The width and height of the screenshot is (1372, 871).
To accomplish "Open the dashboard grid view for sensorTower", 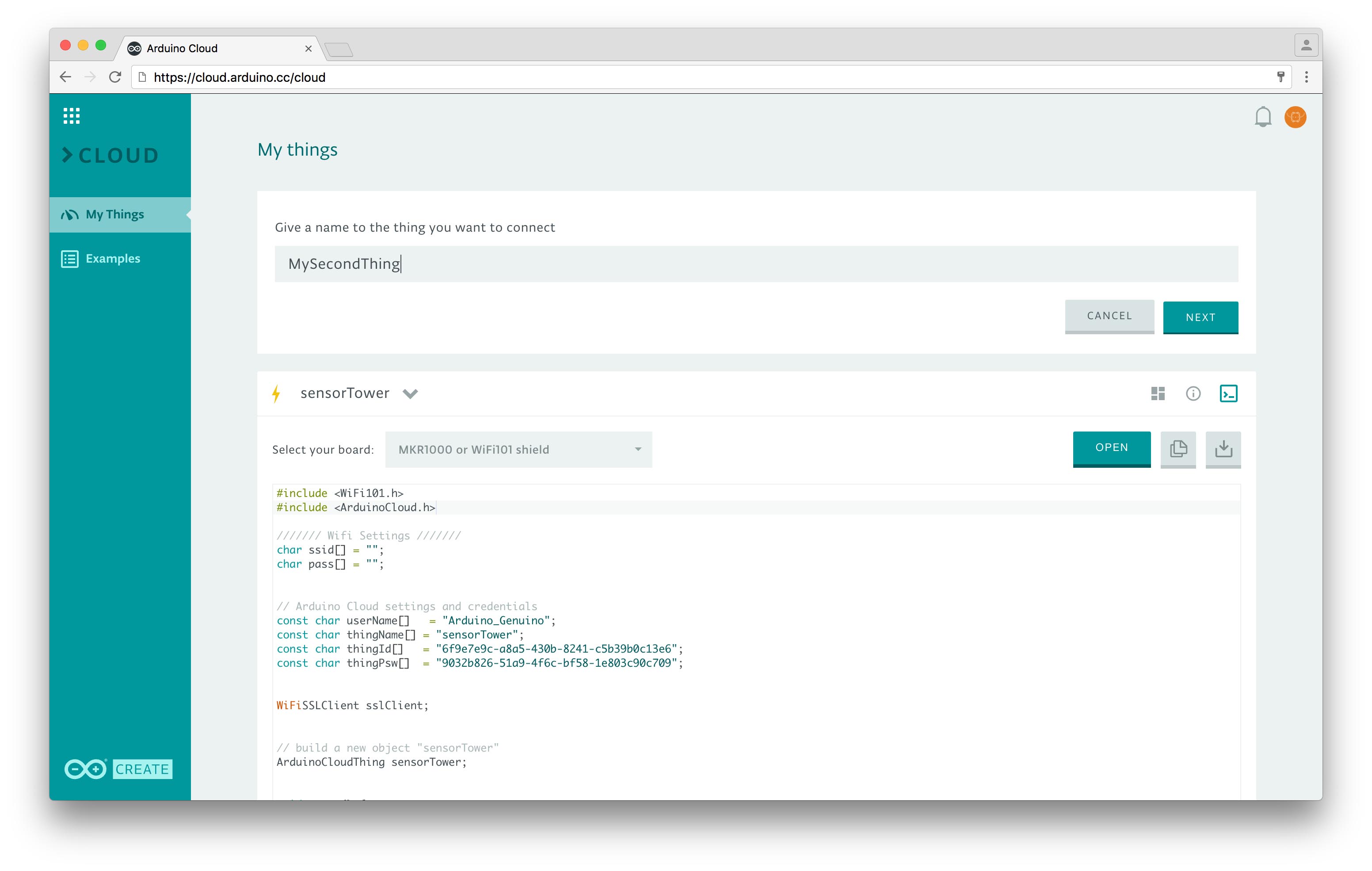I will 1158,393.
